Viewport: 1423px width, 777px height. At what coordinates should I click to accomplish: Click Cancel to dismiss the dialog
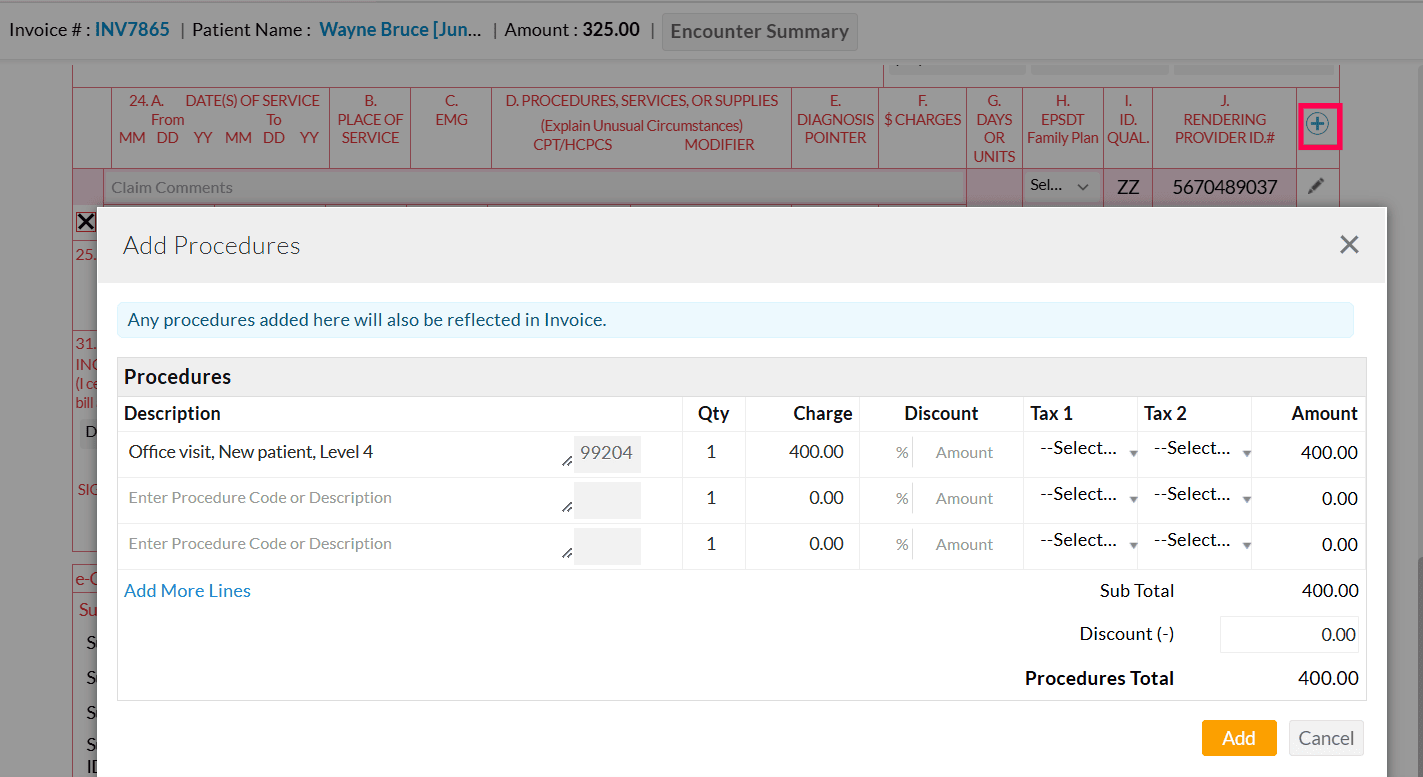1326,738
